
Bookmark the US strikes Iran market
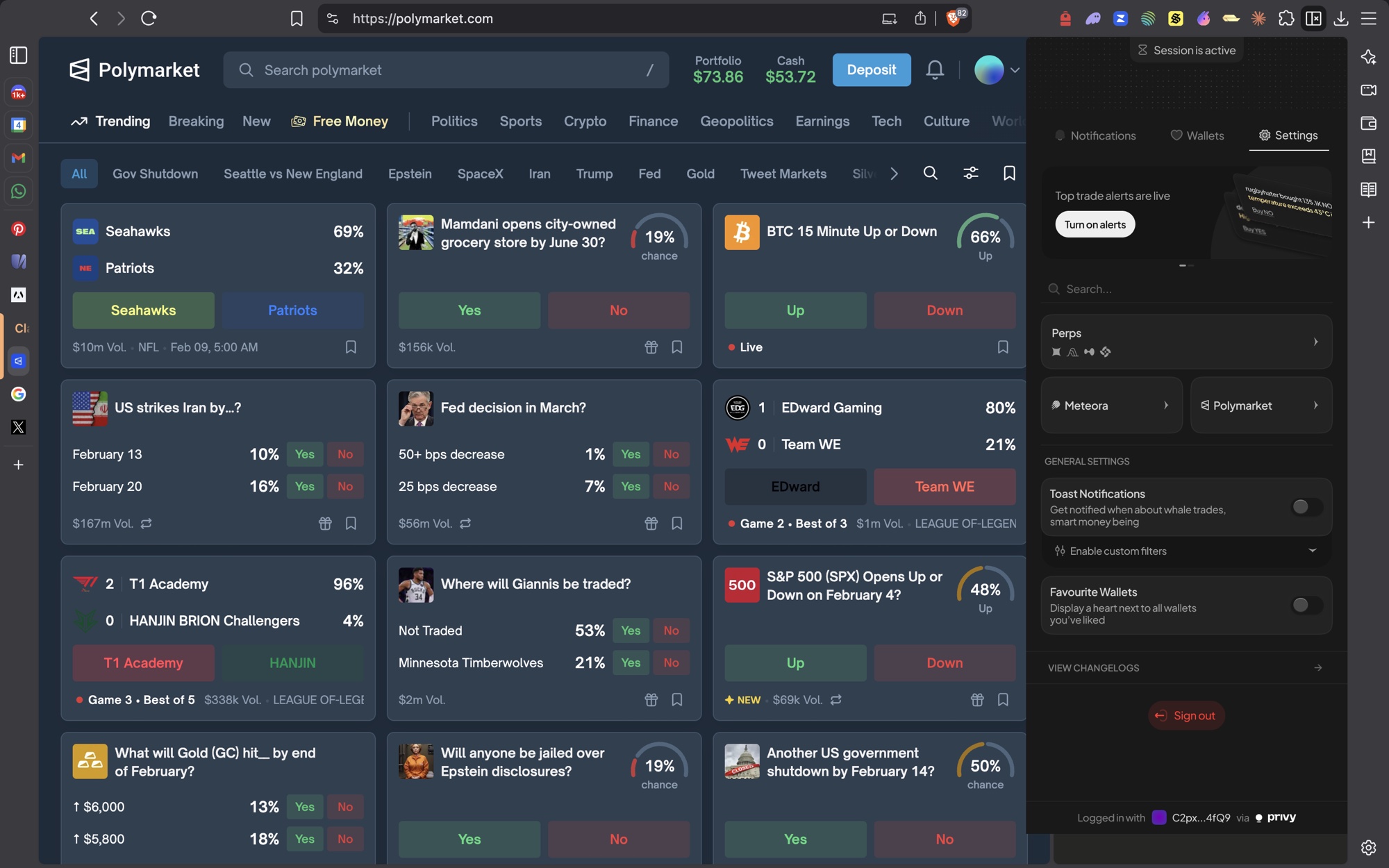[x=351, y=523]
